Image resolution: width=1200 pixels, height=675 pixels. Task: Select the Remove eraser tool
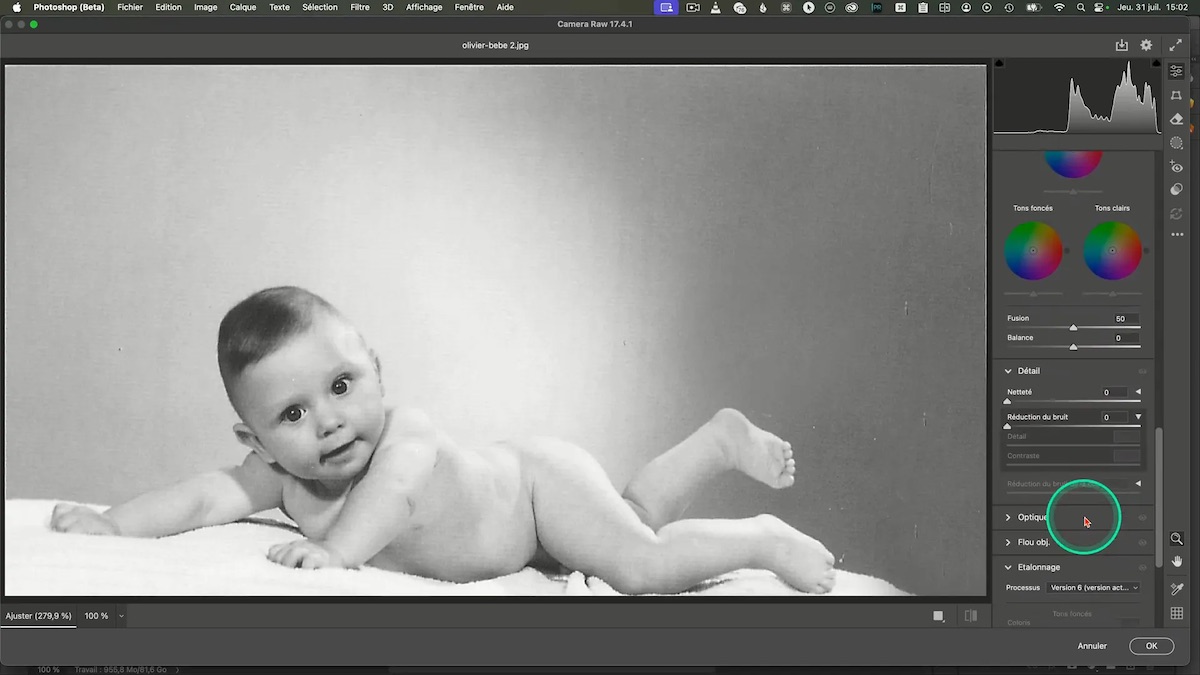point(1176,119)
